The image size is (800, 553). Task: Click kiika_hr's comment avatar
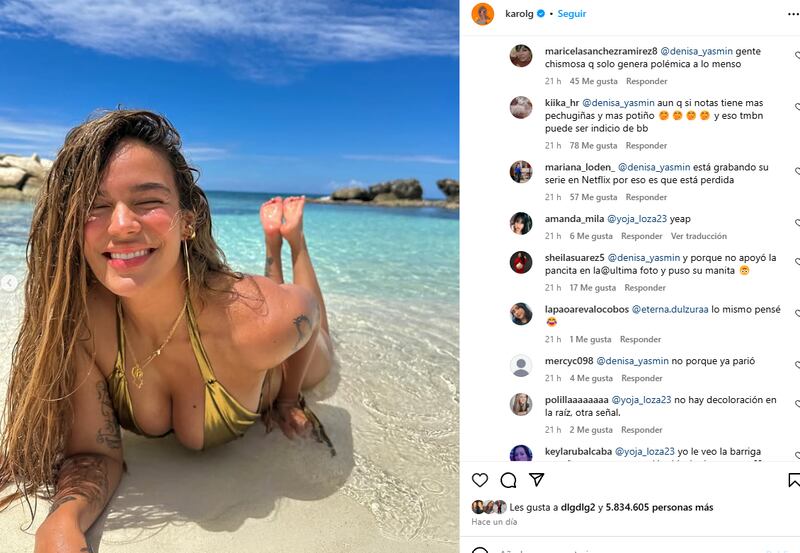point(521,108)
